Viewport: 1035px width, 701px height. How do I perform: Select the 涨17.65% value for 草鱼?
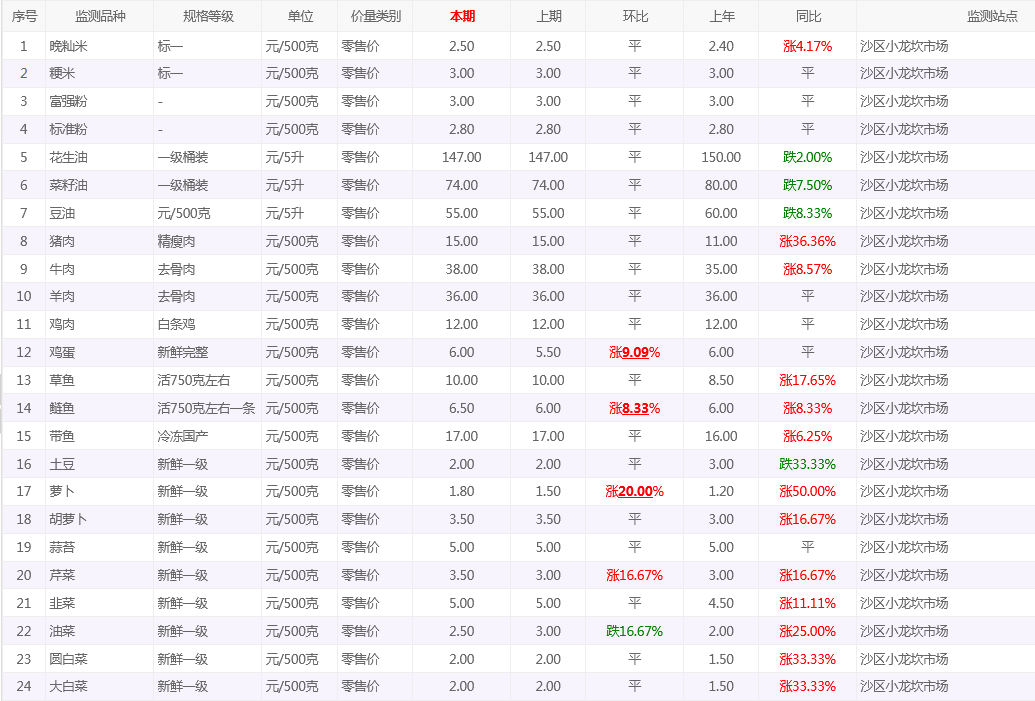coord(807,380)
